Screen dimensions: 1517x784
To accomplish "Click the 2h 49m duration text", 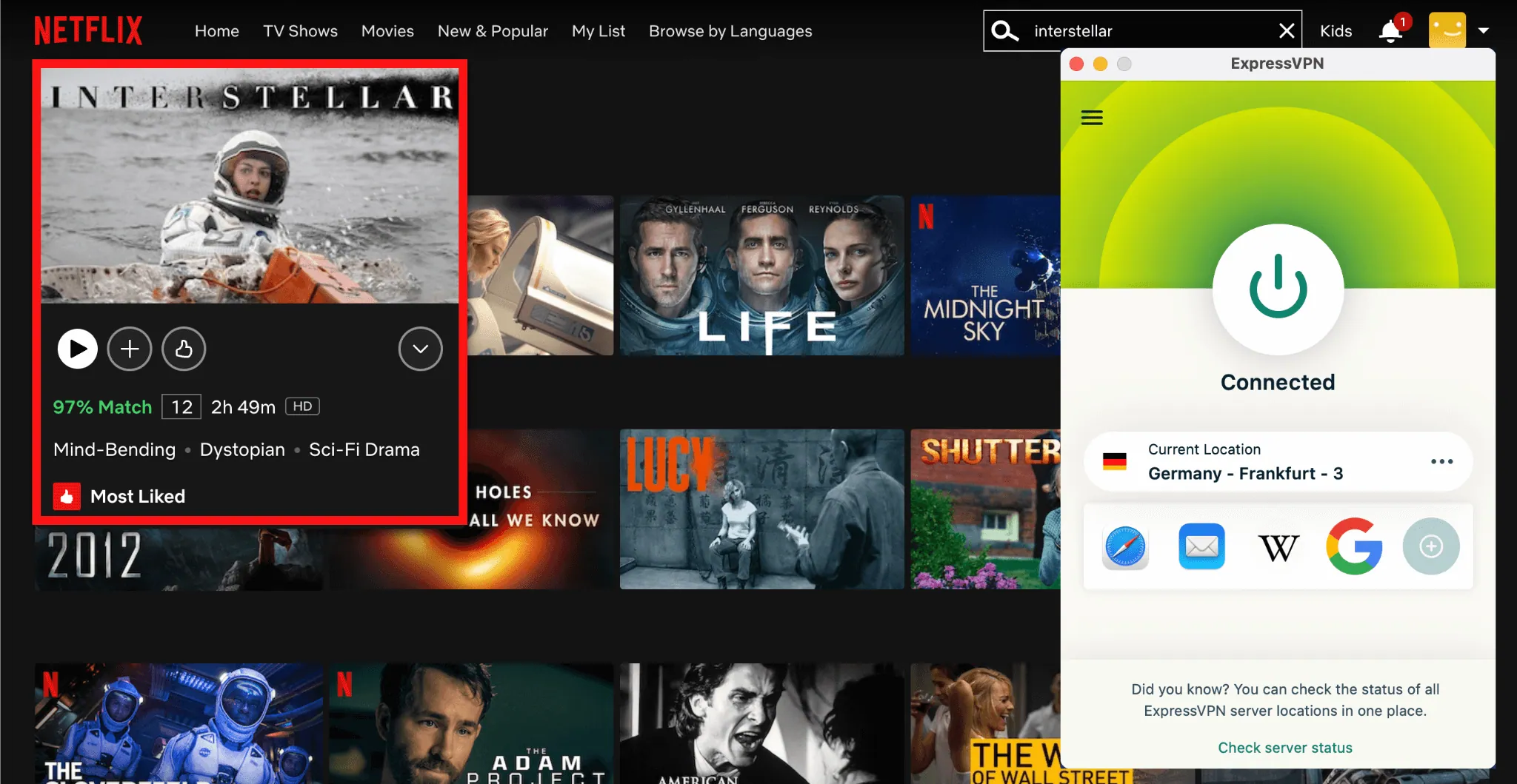I will pyautogui.click(x=243, y=407).
